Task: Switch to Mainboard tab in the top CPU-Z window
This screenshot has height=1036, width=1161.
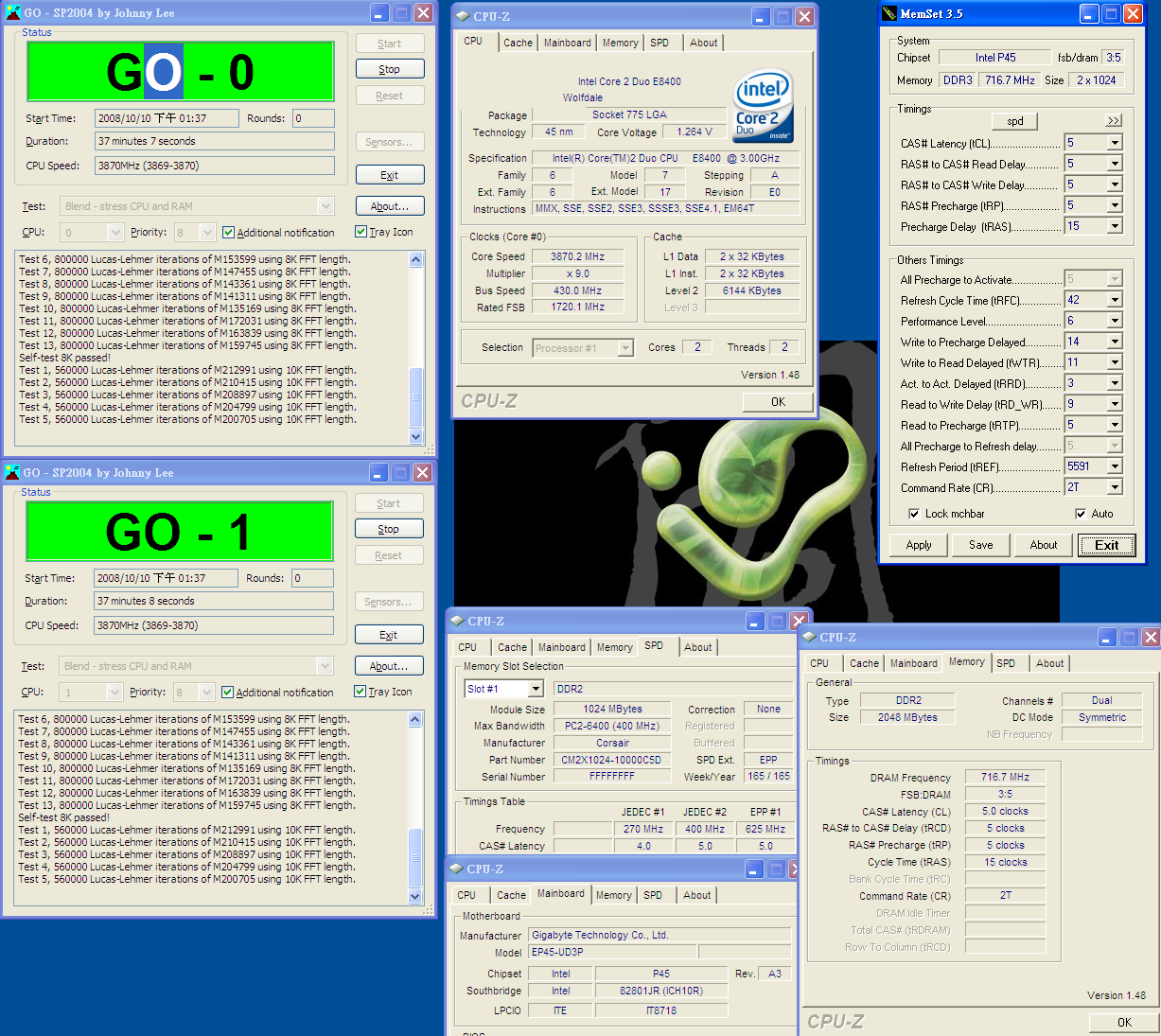Action: pos(568,43)
